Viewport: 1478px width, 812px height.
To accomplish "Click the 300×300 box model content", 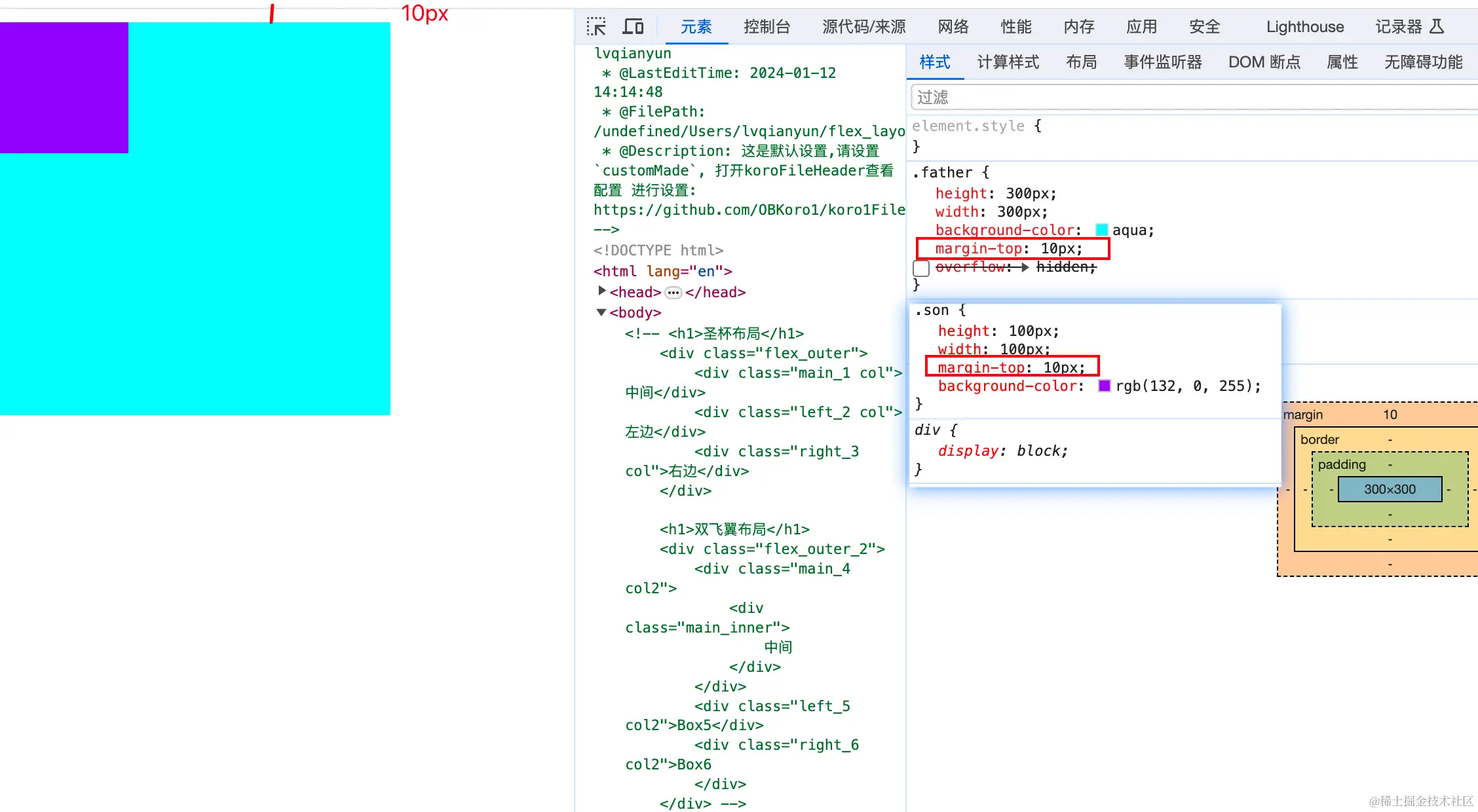I will pyautogui.click(x=1390, y=489).
